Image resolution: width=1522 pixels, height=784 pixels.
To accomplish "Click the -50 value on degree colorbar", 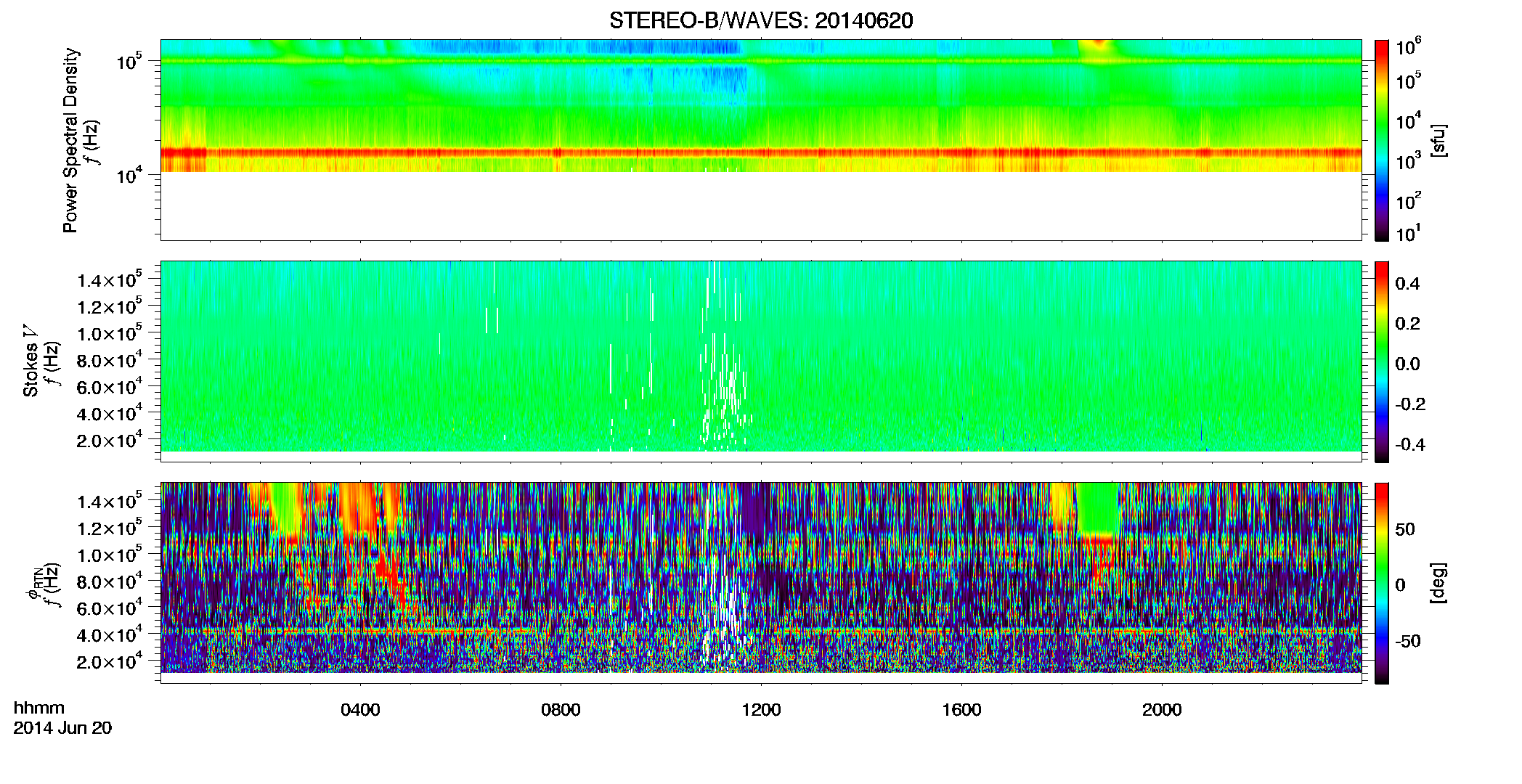I will point(1408,641).
